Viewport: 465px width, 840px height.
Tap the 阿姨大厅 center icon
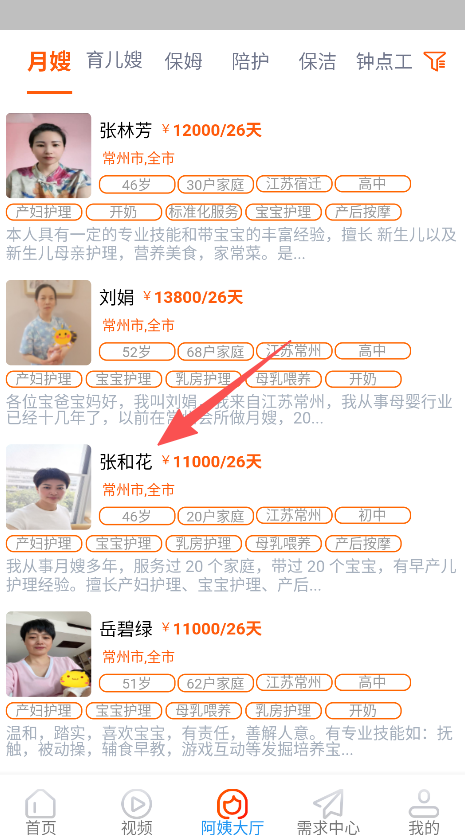[x=232, y=803]
